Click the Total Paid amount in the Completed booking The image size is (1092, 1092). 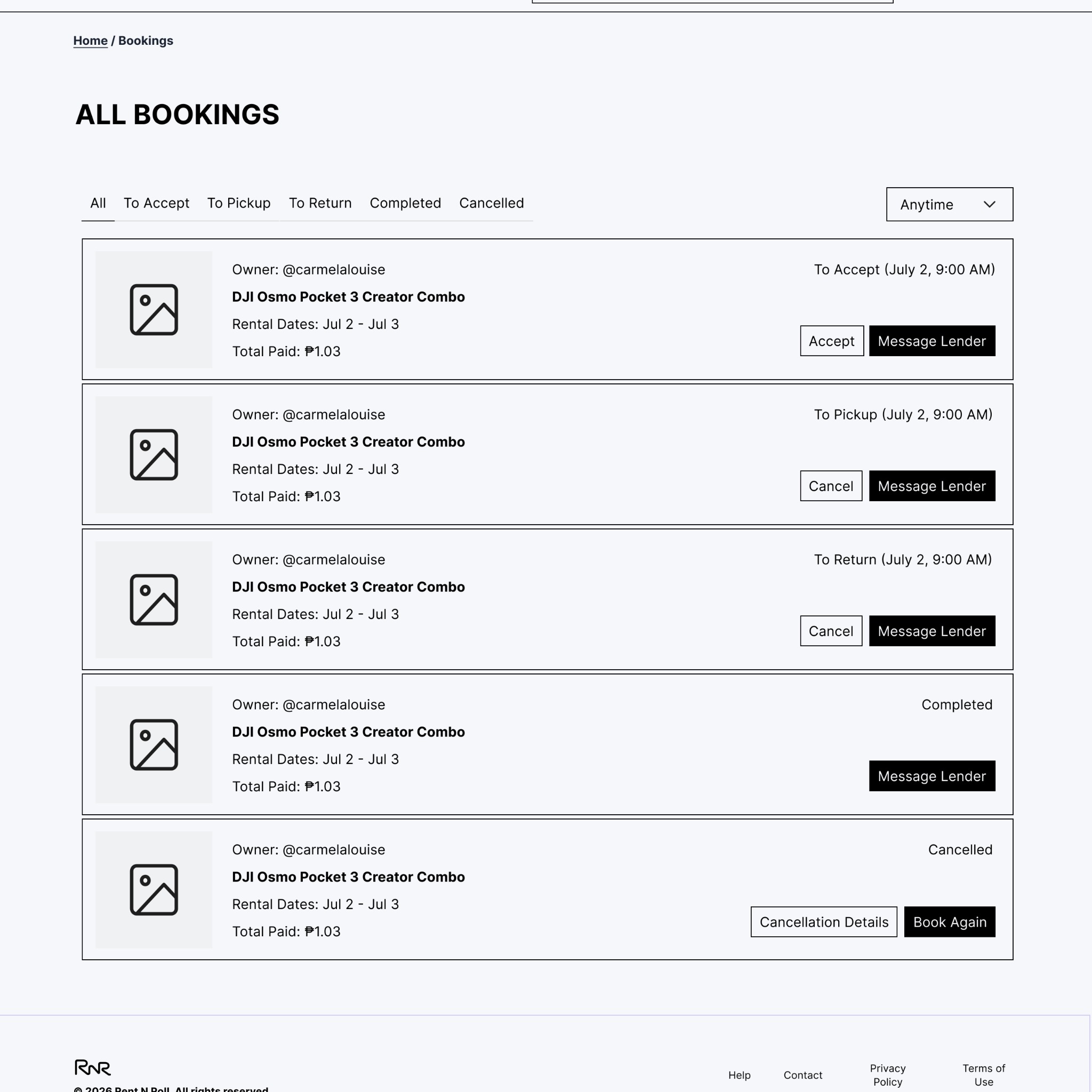(286, 786)
